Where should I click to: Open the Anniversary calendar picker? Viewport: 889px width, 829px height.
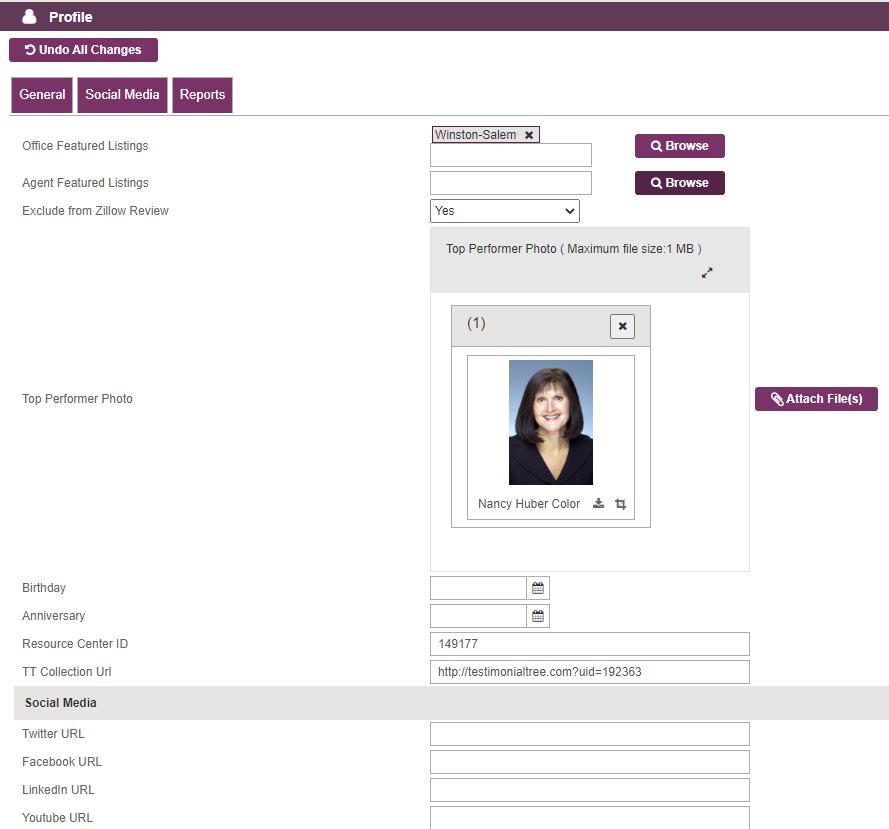(x=537, y=616)
